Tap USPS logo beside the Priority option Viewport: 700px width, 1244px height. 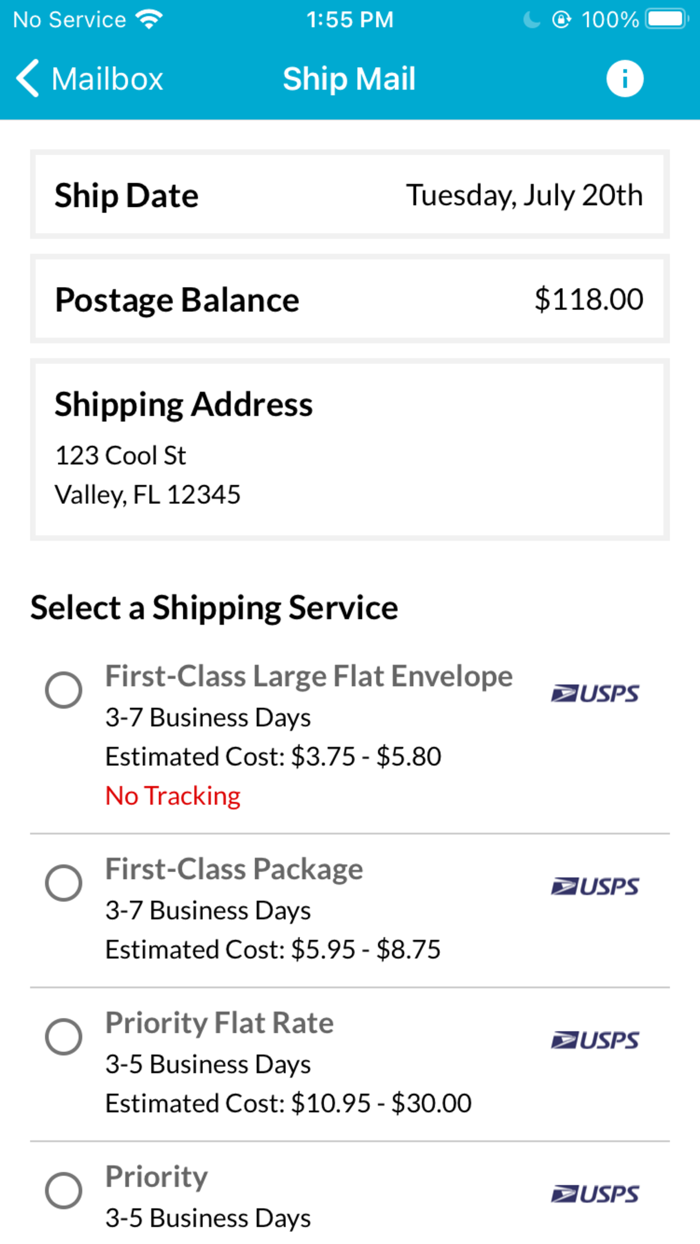pyautogui.click(x=595, y=1195)
